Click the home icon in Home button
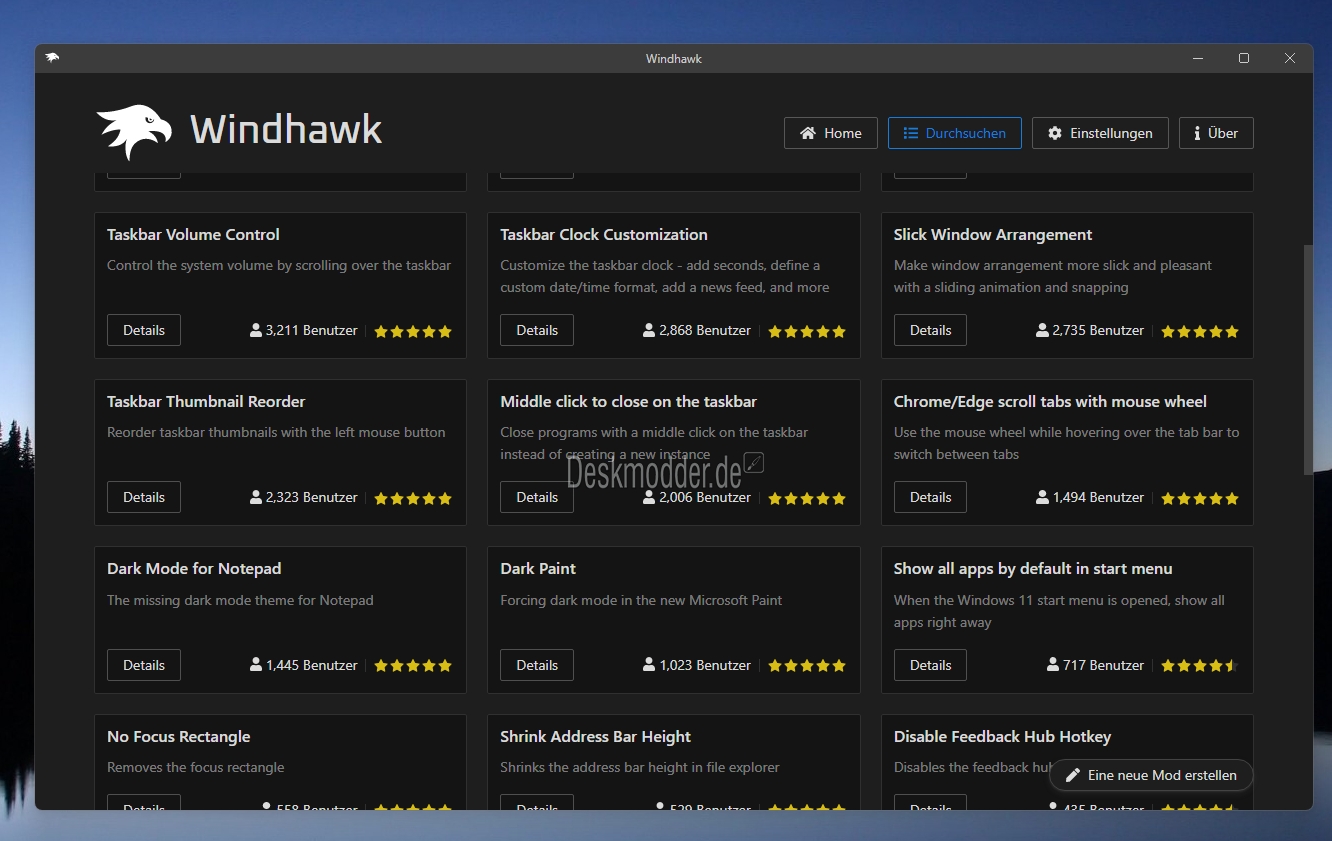This screenshot has width=1332, height=841. (x=808, y=133)
